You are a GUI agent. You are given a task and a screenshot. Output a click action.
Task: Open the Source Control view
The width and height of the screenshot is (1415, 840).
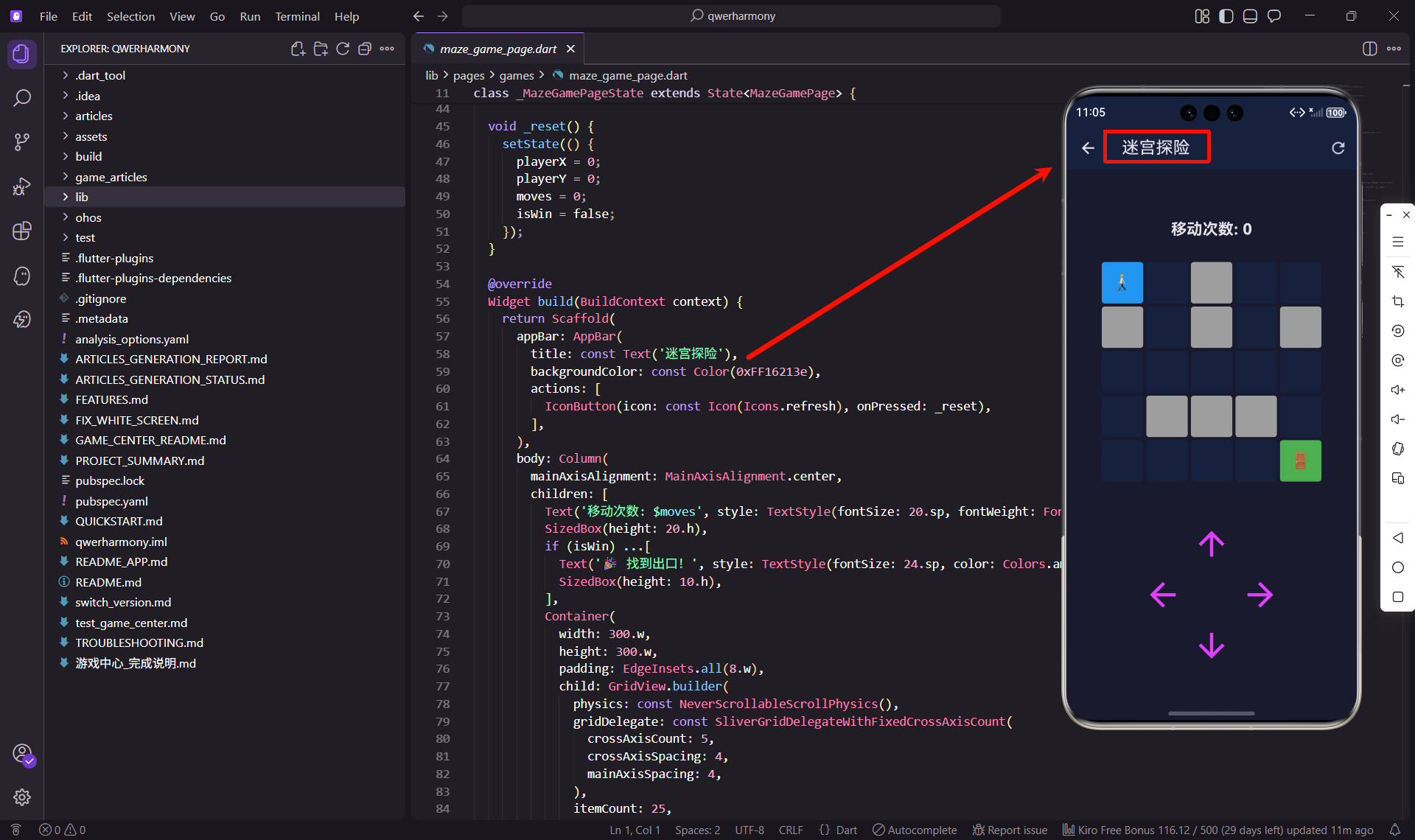tap(22, 142)
